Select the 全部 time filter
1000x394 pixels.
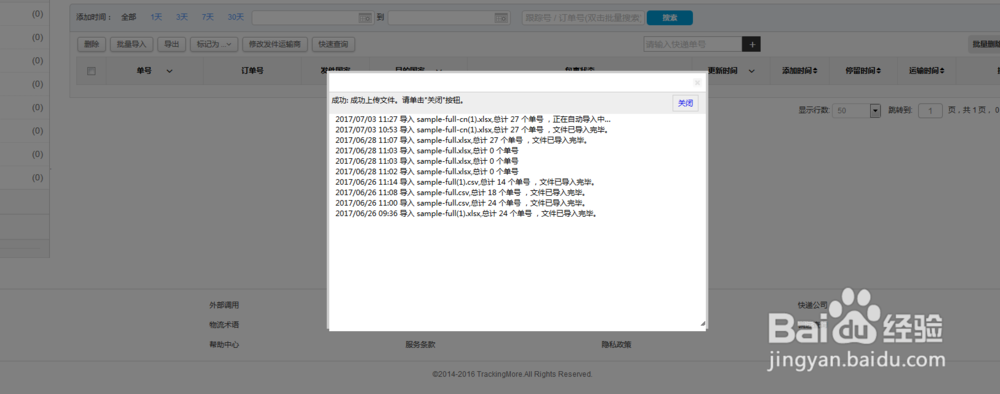(x=128, y=18)
